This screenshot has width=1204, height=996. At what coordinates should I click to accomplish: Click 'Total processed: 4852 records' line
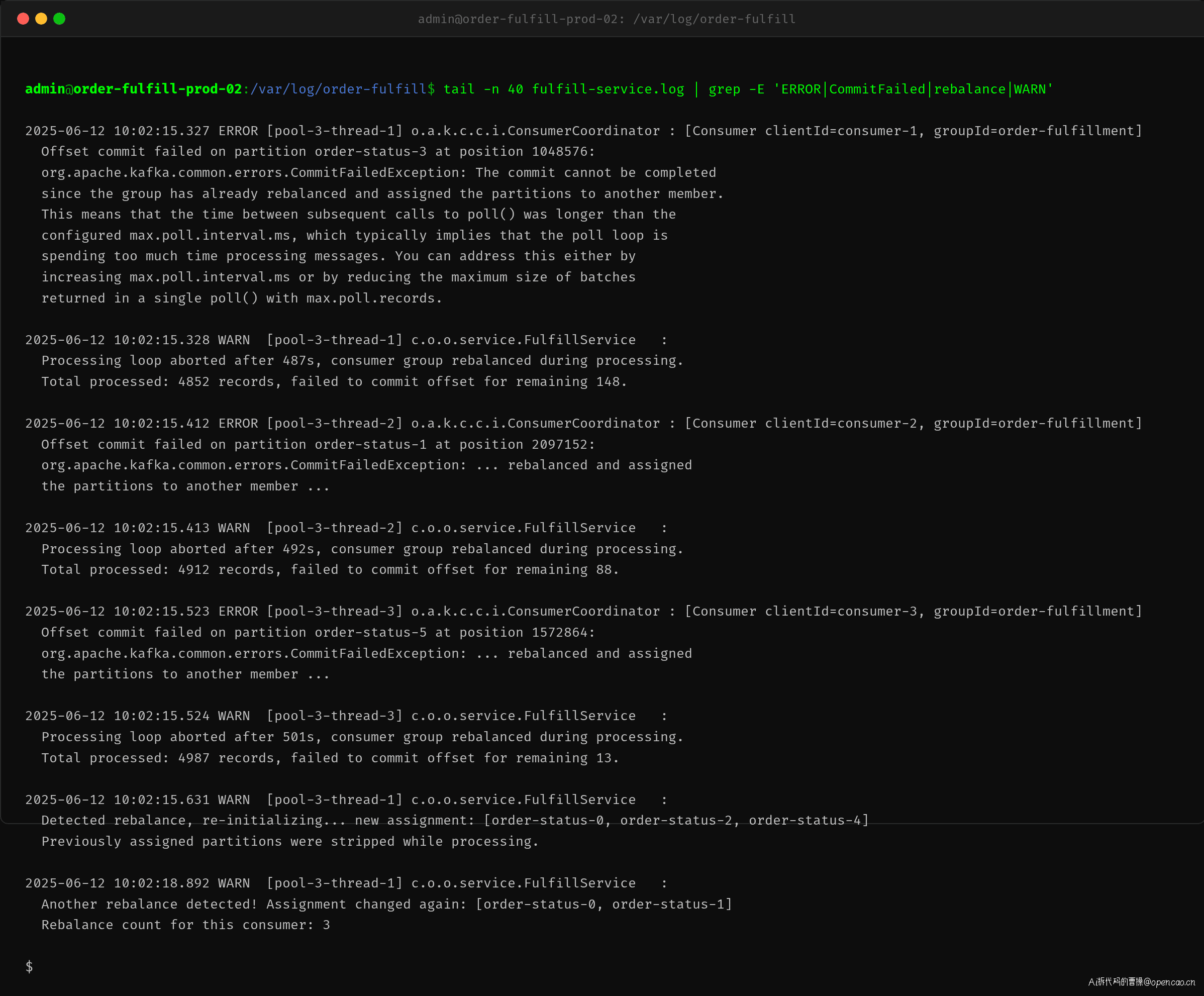[x=334, y=382]
